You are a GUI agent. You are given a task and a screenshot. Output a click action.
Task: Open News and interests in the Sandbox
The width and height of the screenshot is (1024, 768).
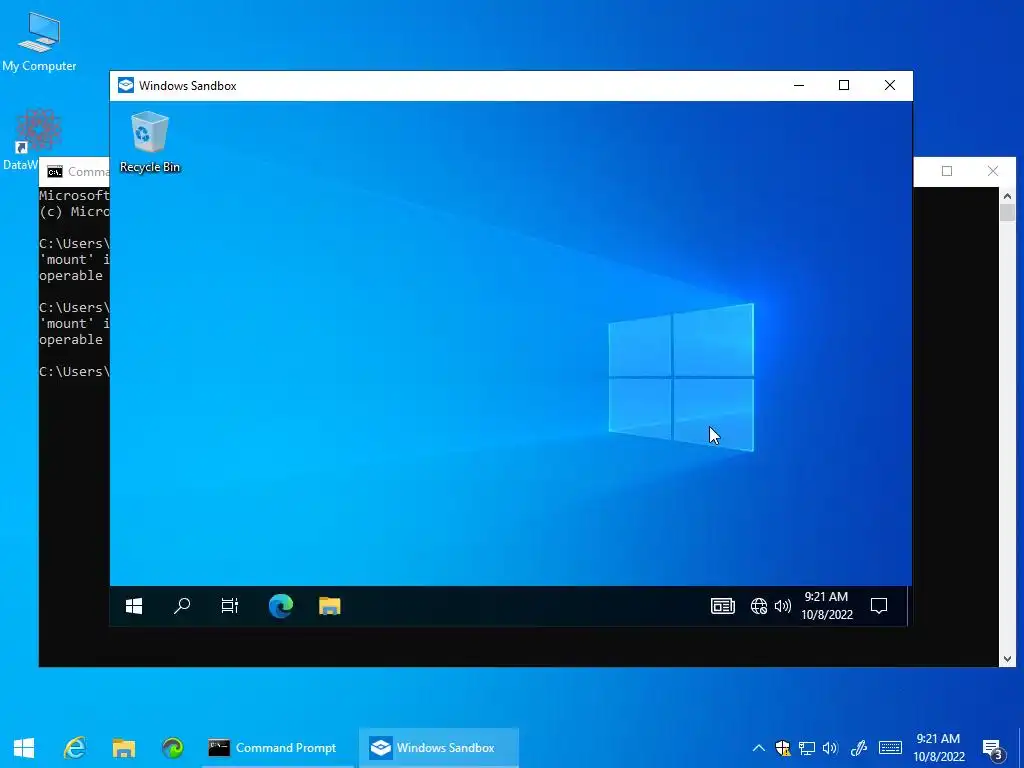(722, 606)
